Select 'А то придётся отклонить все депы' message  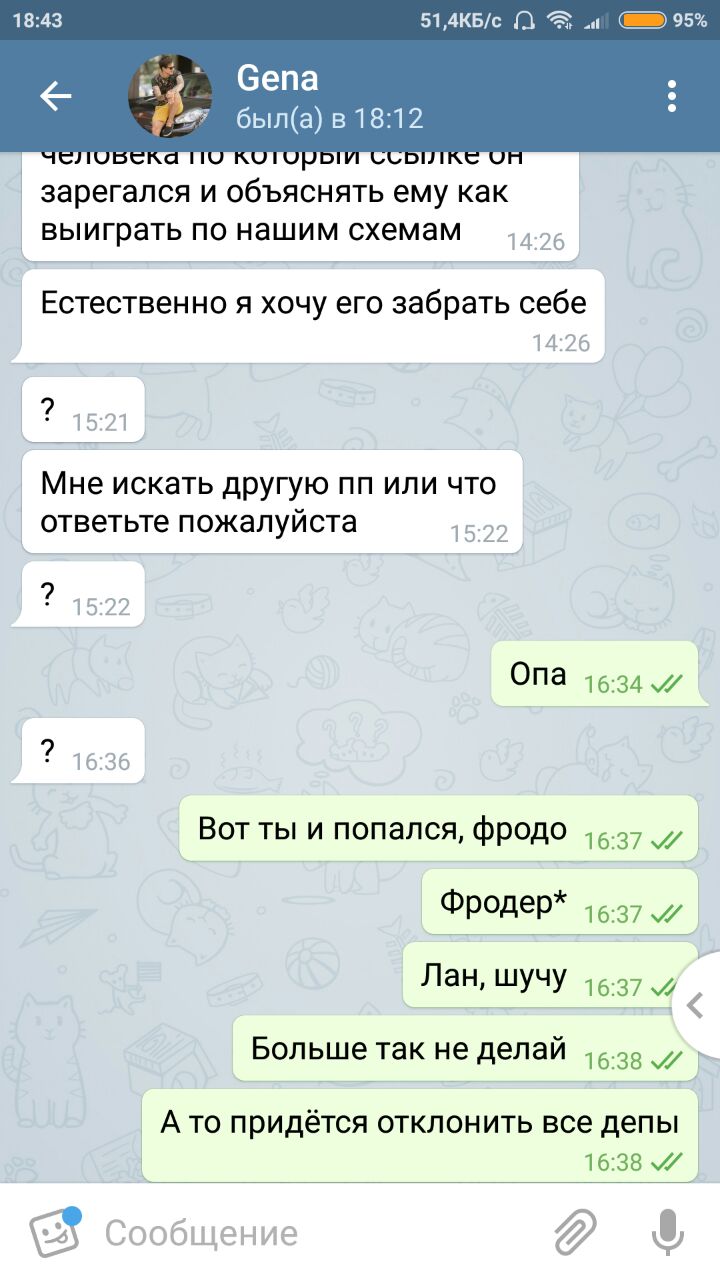[420, 1136]
